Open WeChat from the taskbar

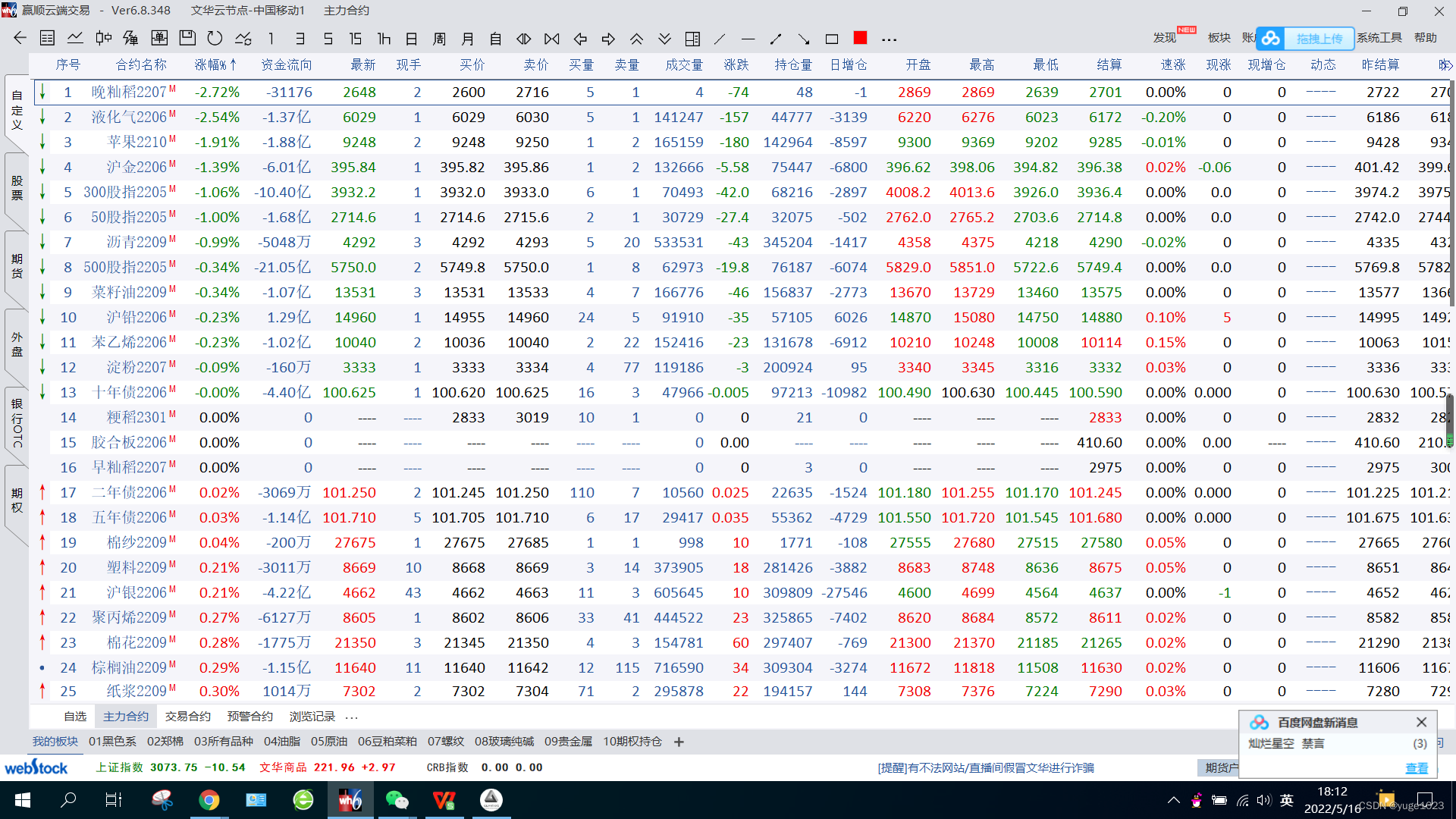click(x=397, y=800)
